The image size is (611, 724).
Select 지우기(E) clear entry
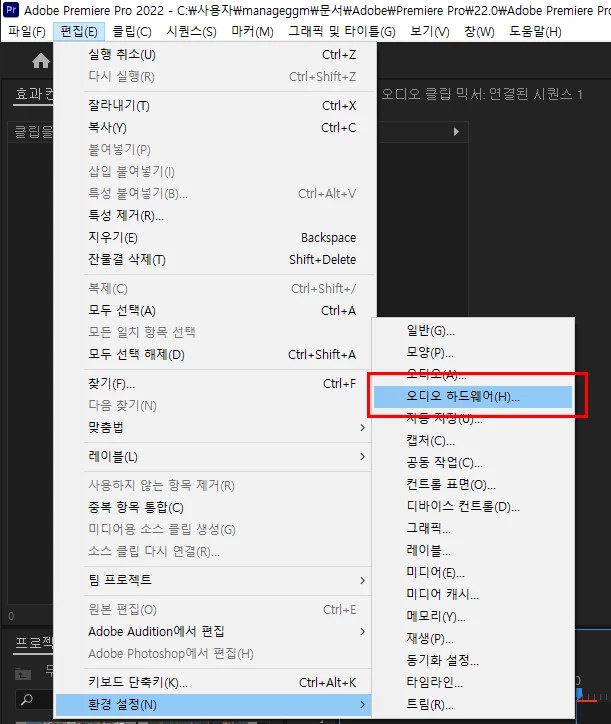pos(215,237)
